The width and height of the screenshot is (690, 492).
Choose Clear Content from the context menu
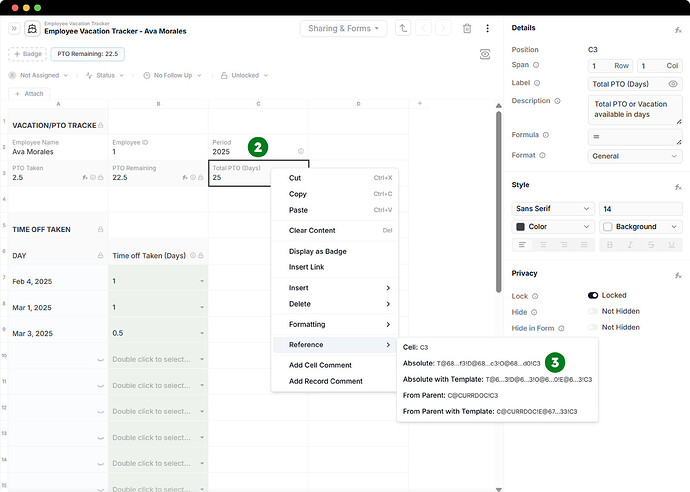pos(311,230)
